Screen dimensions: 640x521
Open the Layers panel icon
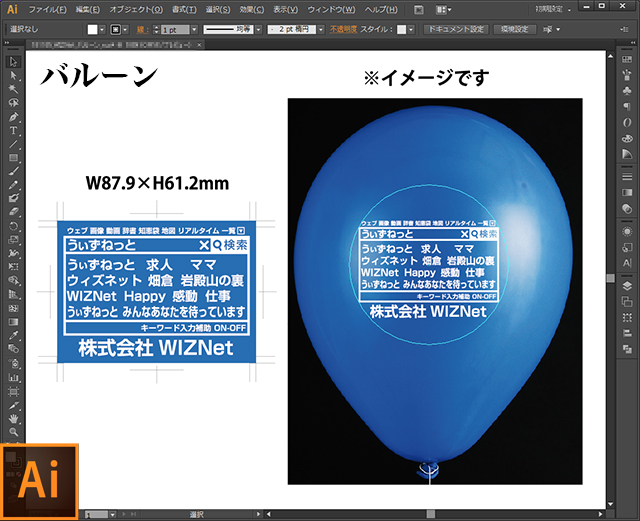click(x=627, y=286)
